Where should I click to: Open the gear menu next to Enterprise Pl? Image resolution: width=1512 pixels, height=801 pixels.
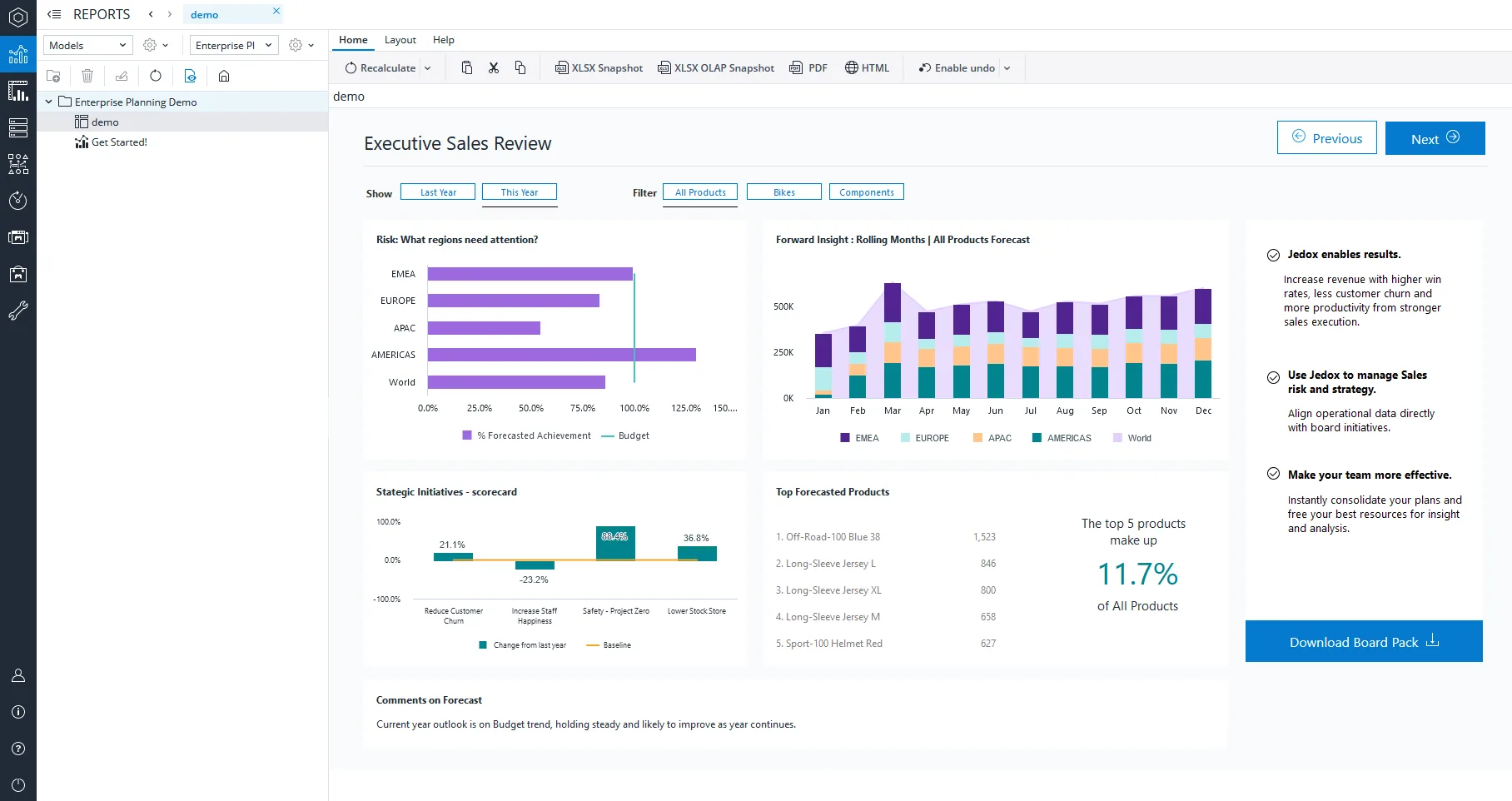[x=301, y=45]
